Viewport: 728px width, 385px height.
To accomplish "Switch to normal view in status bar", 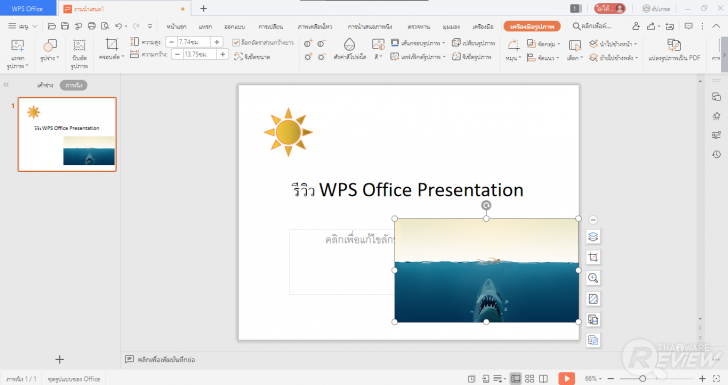I will pos(515,379).
